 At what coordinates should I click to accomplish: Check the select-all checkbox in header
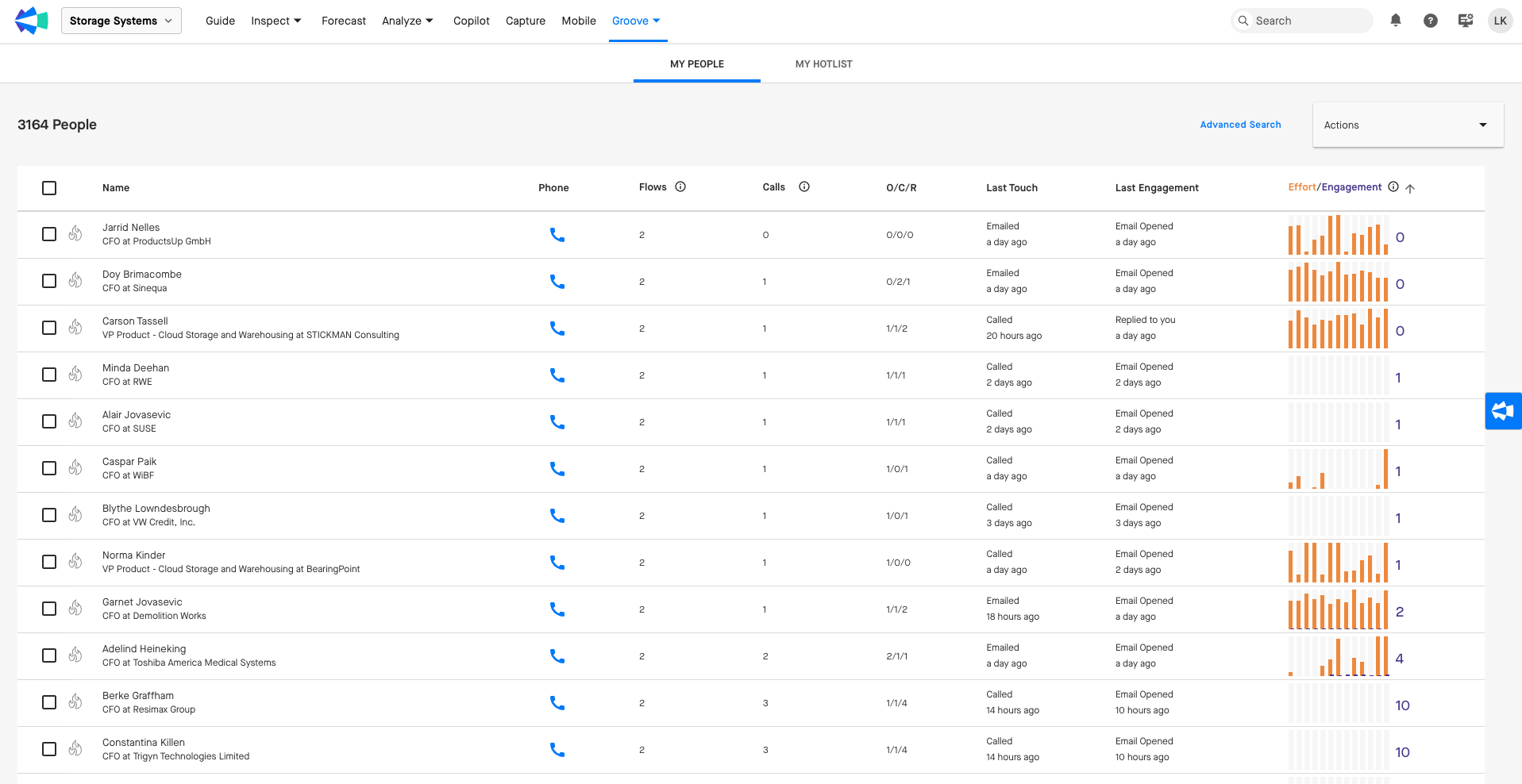pyautogui.click(x=49, y=188)
